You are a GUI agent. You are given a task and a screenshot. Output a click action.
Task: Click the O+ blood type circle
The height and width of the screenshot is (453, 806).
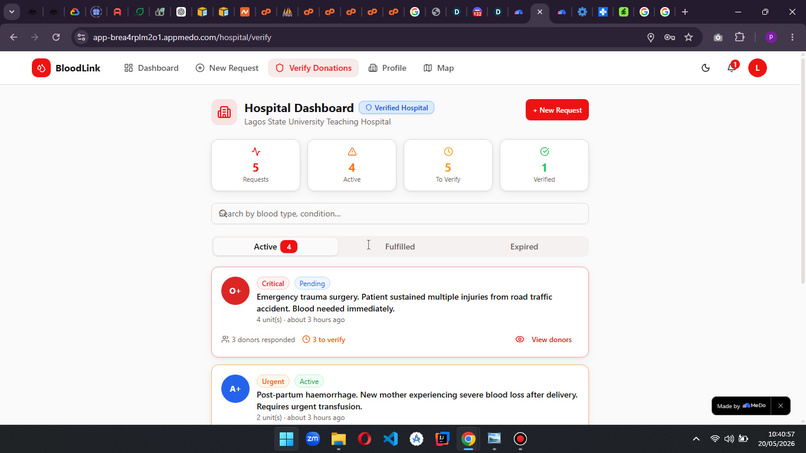coord(235,291)
